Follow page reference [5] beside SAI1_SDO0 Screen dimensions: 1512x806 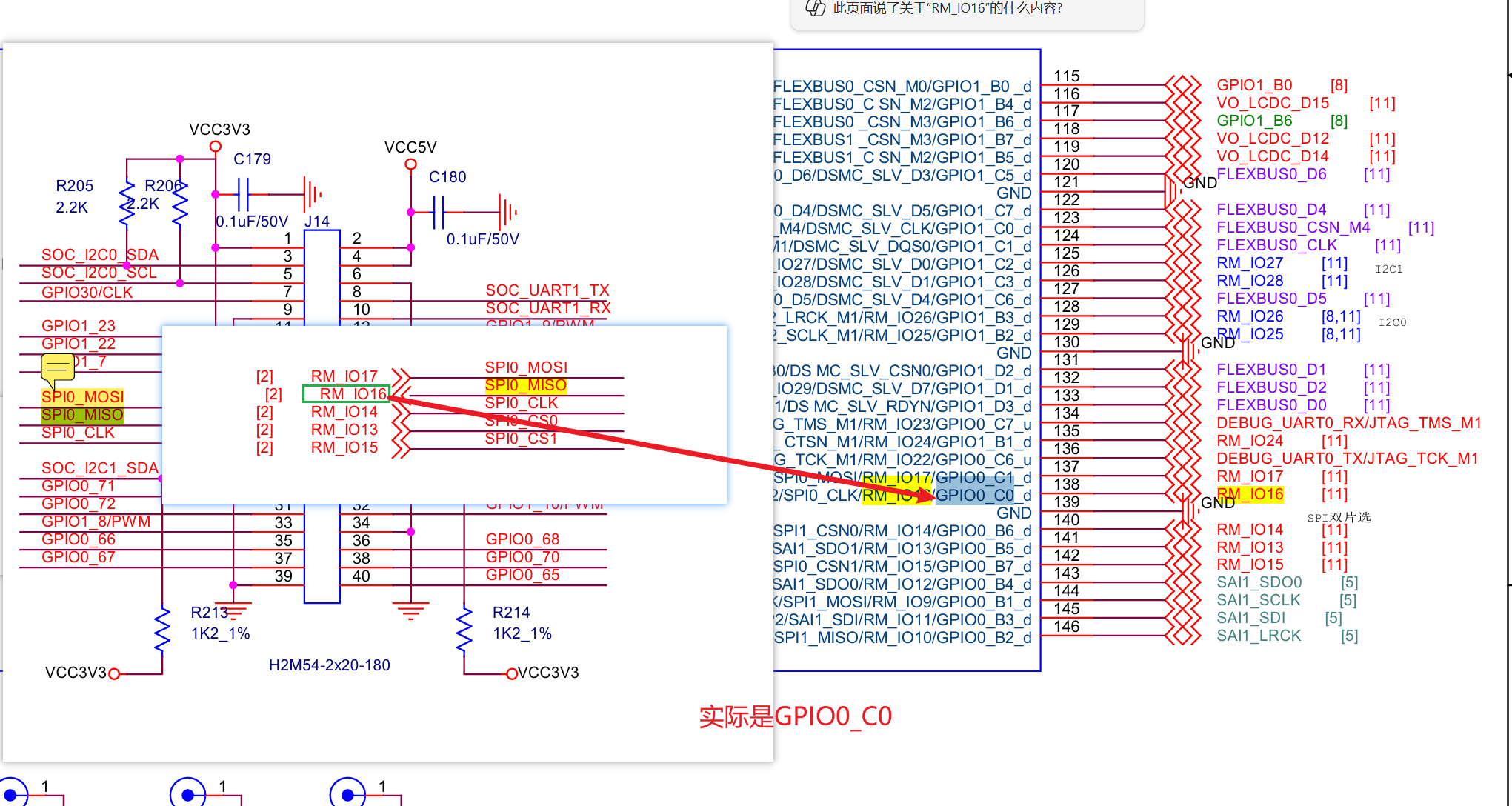pyautogui.click(x=1349, y=582)
